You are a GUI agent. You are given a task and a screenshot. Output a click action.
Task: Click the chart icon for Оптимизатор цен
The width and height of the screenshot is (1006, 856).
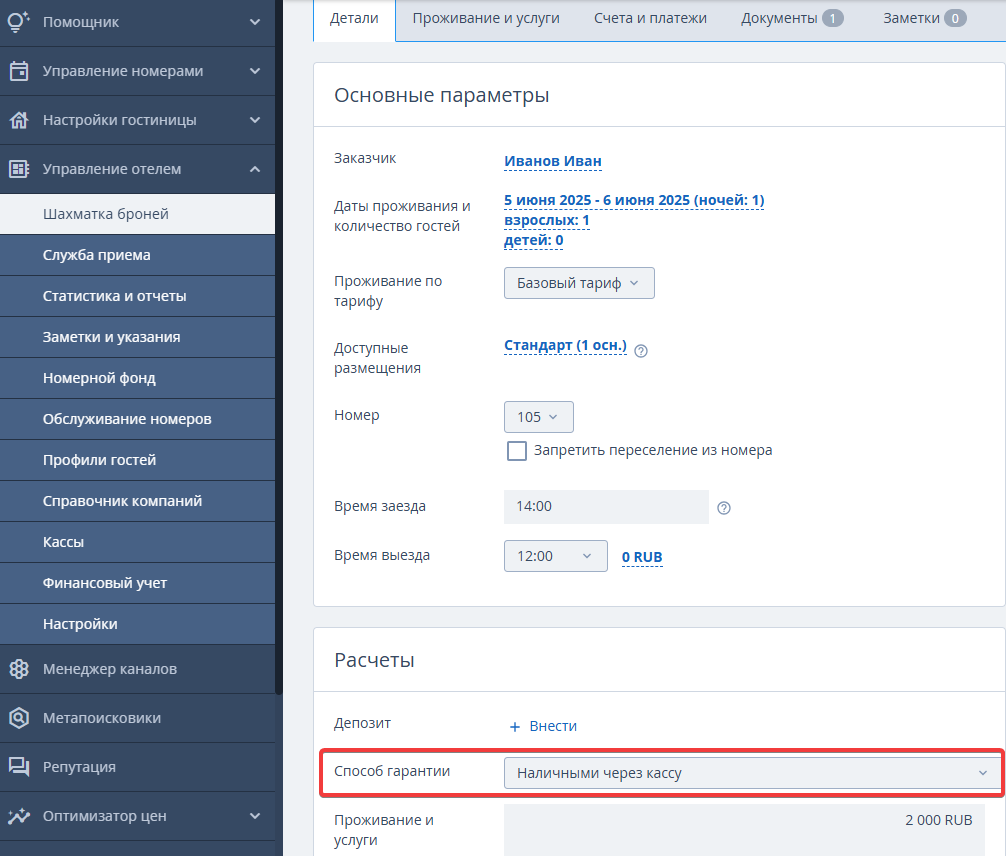tap(19, 816)
